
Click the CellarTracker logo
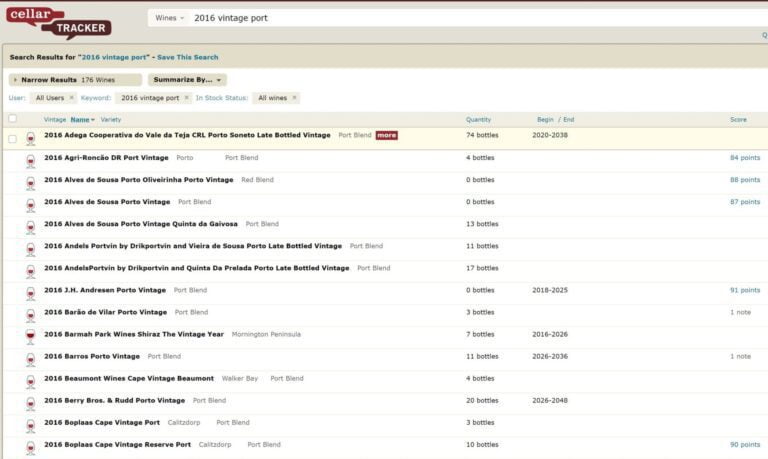click(x=58, y=23)
